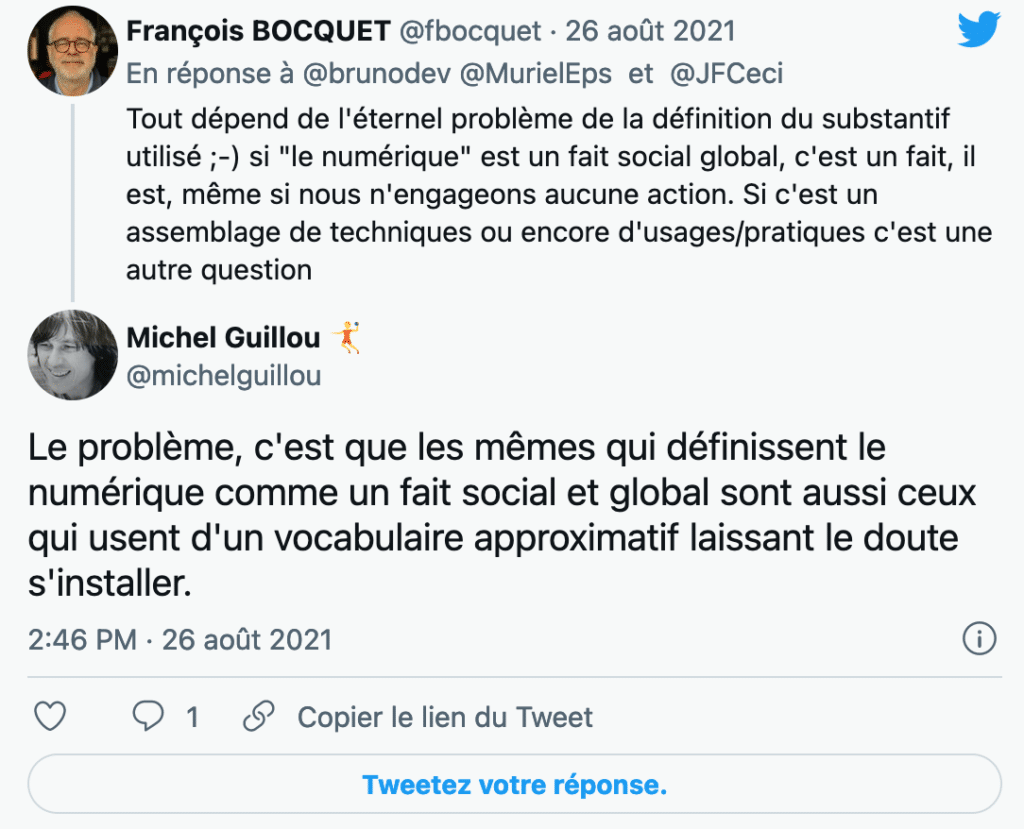The height and width of the screenshot is (829, 1024).
Task: Click the chain link copy icon
Action: pos(259,717)
